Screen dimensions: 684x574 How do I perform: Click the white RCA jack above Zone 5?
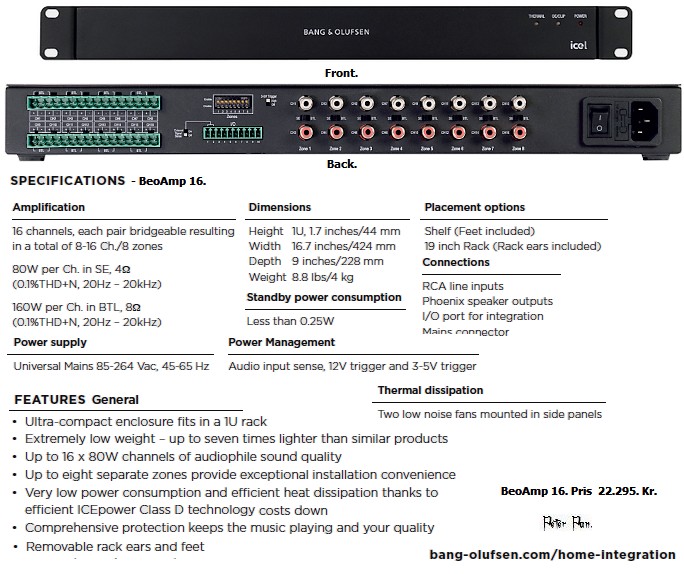coord(428,103)
